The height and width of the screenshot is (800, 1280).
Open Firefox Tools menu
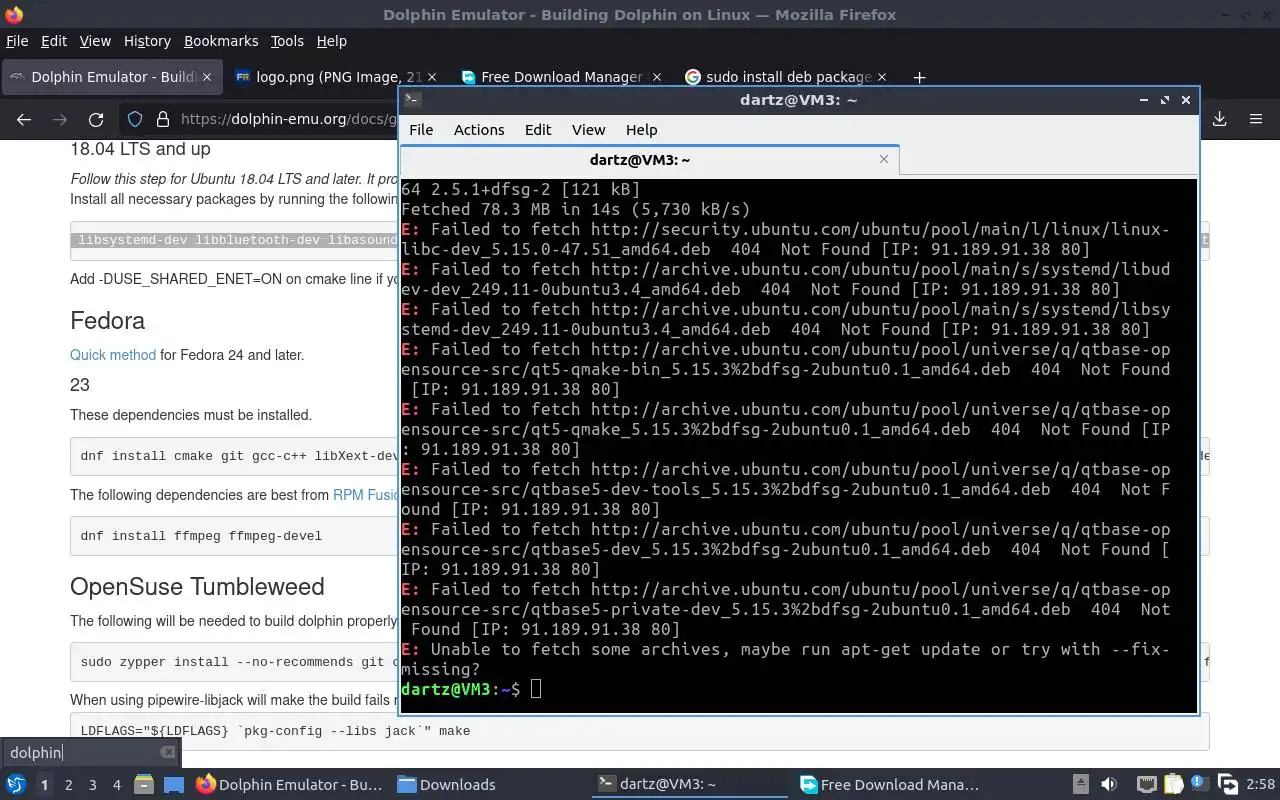(287, 41)
